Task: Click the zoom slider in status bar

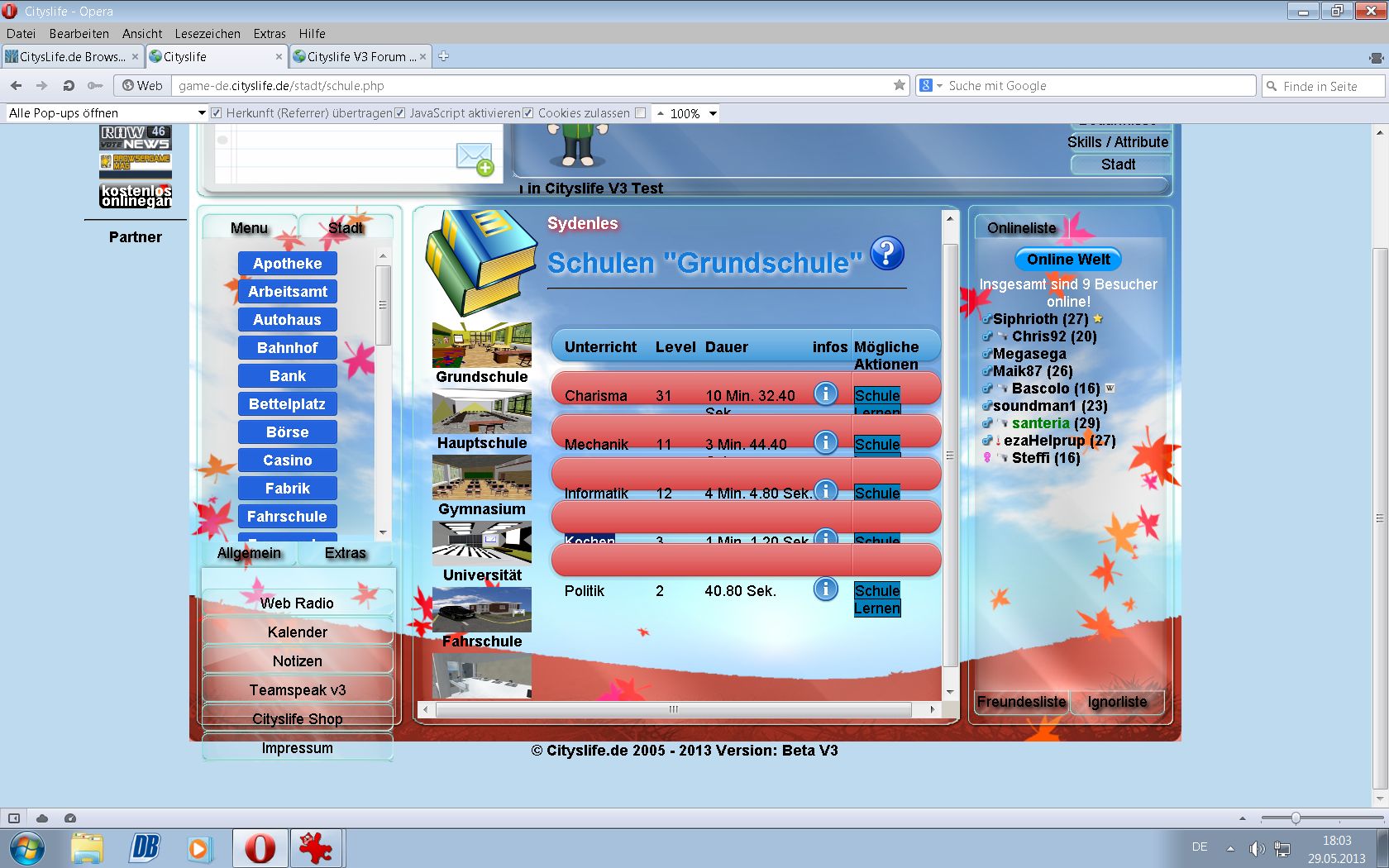Action: click(x=1296, y=818)
